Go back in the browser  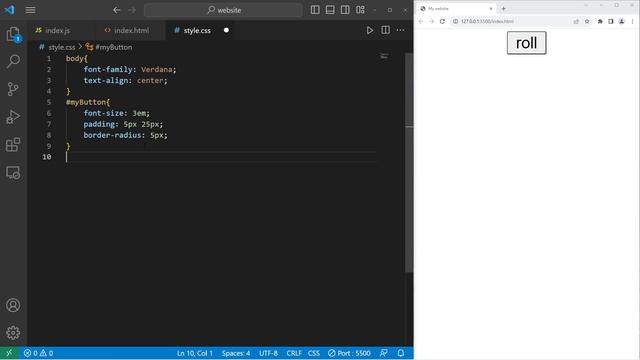coord(421,21)
